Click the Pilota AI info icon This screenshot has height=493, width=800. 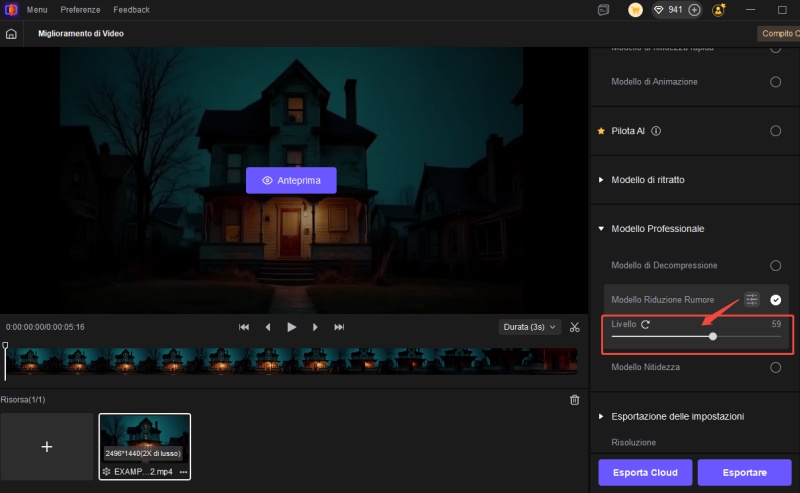tap(657, 131)
